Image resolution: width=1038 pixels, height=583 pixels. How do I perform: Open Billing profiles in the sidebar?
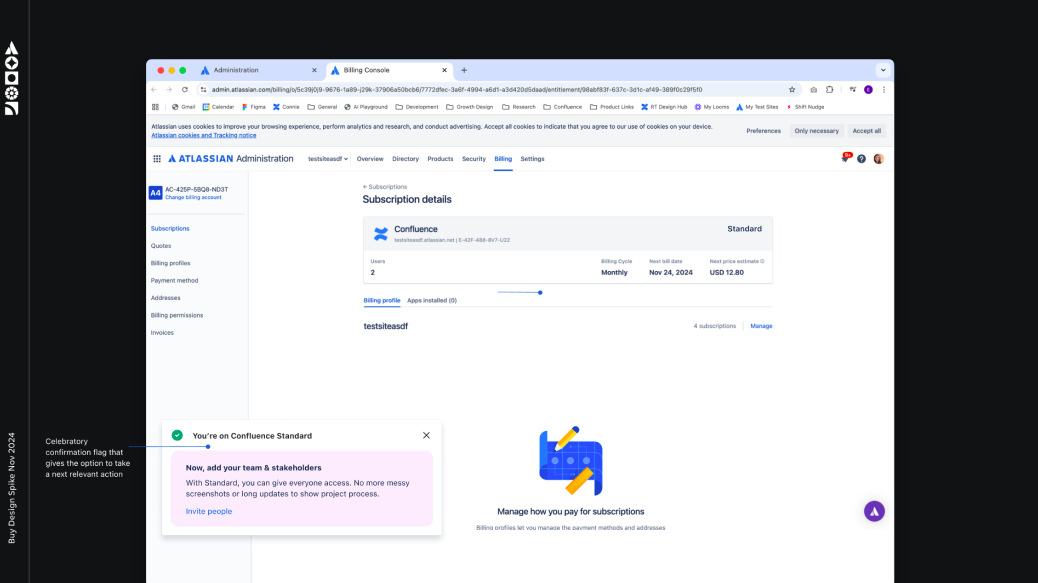pyautogui.click(x=170, y=263)
